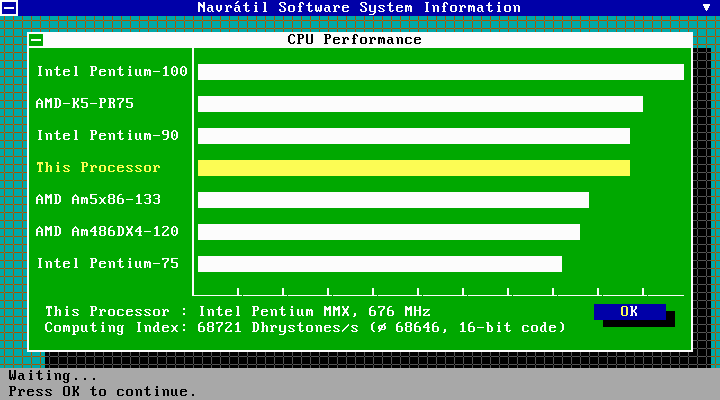This screenshot has width=720, height=400.
Task: Click the Intel Pentium-100 performance bar
Action: 441,72
